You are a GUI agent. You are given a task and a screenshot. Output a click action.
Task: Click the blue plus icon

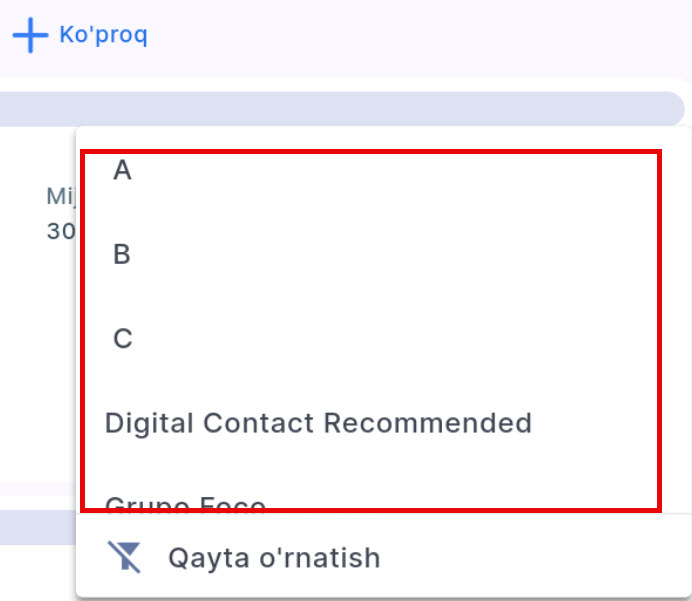click(30, 36)
